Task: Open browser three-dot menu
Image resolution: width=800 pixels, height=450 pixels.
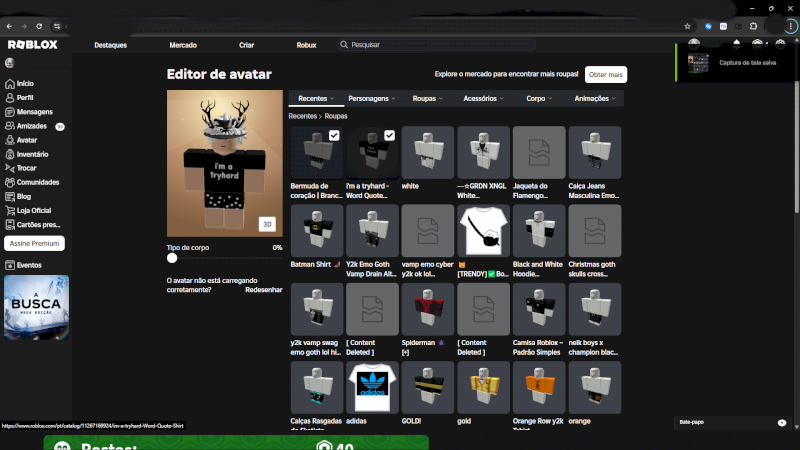Action: [x=791, y=26]
